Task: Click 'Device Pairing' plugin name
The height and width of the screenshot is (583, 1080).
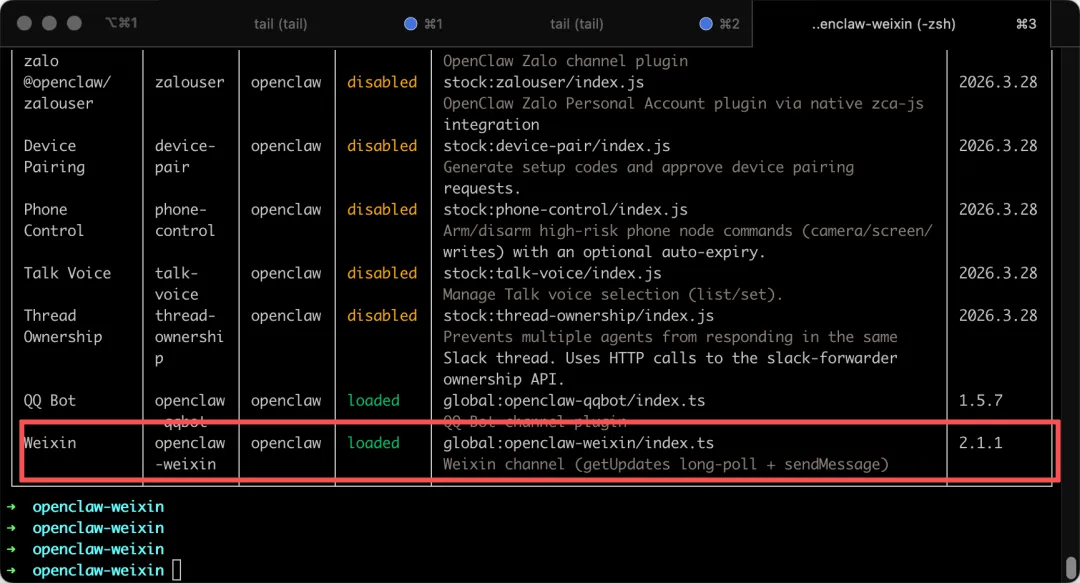Action: click(x=54, y=156)
